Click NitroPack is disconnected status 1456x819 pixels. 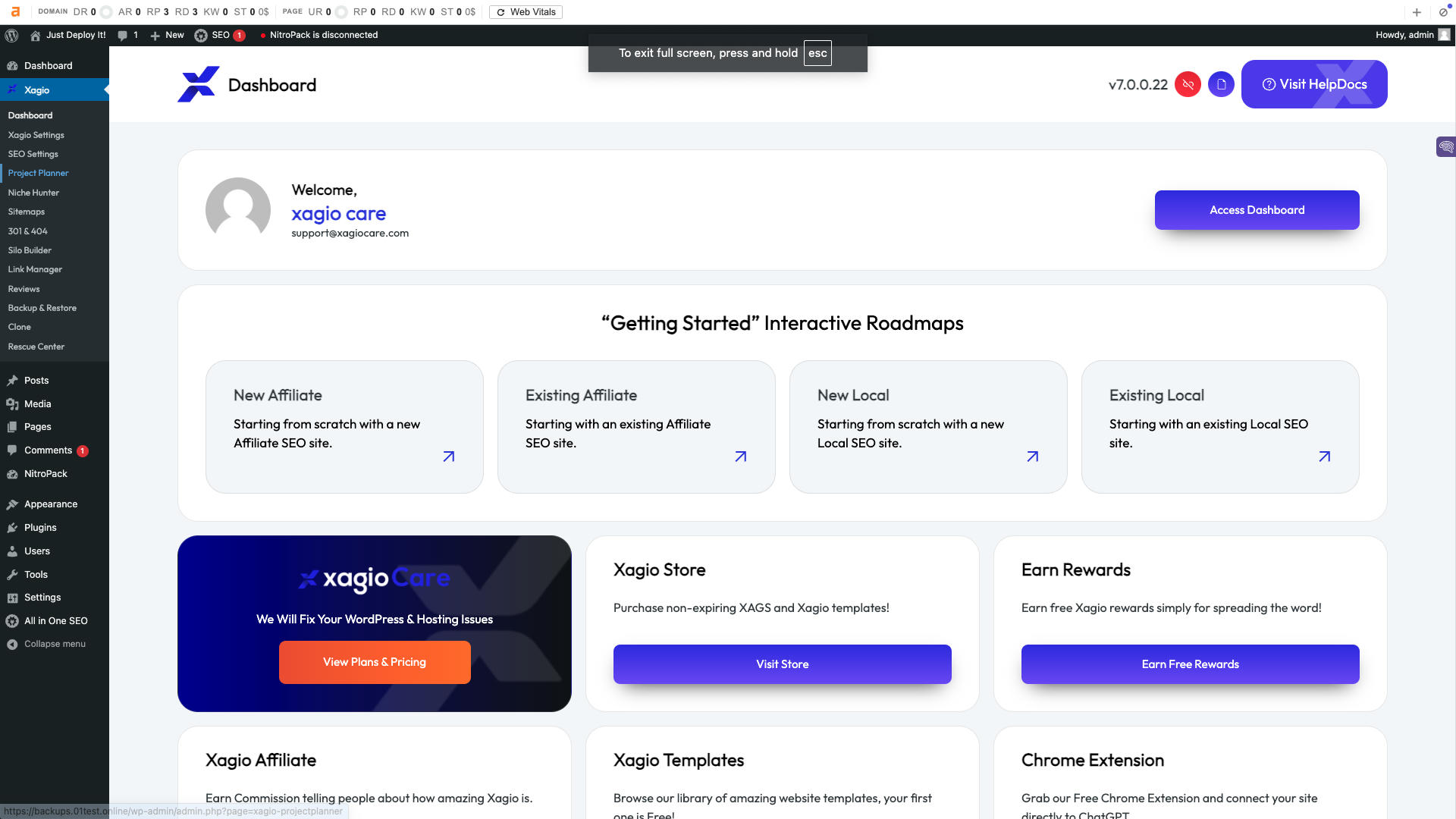coord(318,35)
